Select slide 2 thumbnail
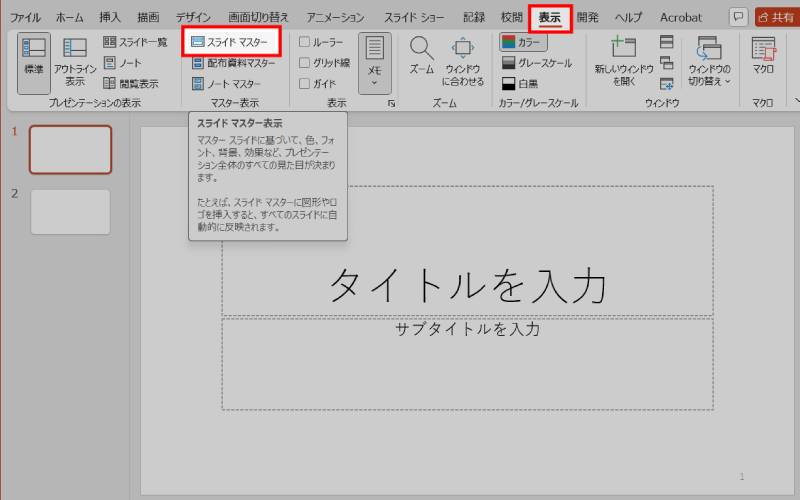800x500 pixels. (70, 212)
